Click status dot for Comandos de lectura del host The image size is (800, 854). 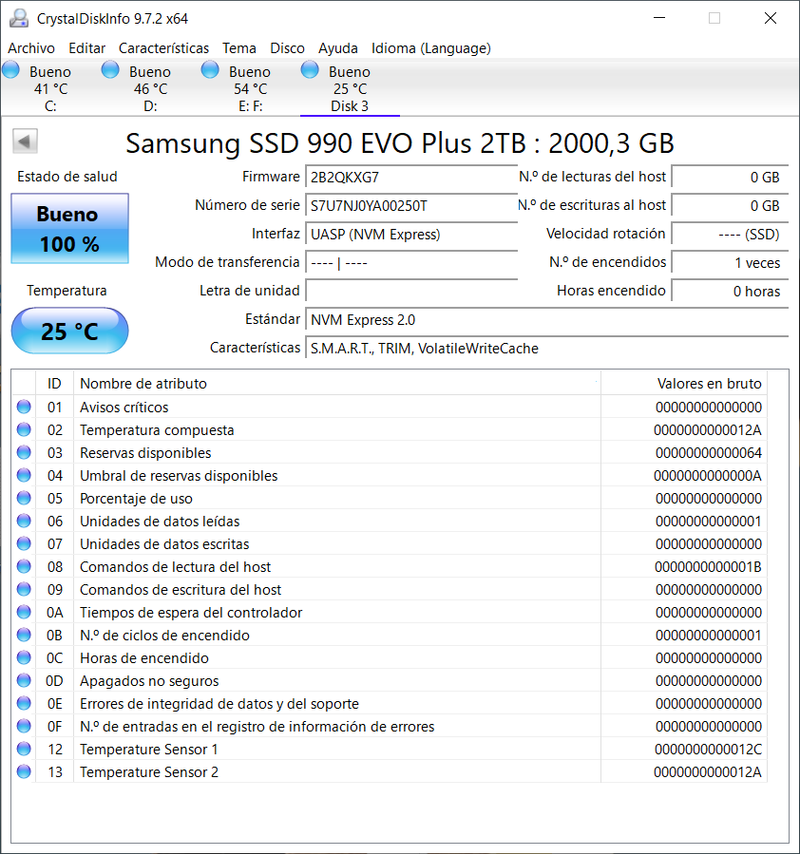[x=23, y=566]
